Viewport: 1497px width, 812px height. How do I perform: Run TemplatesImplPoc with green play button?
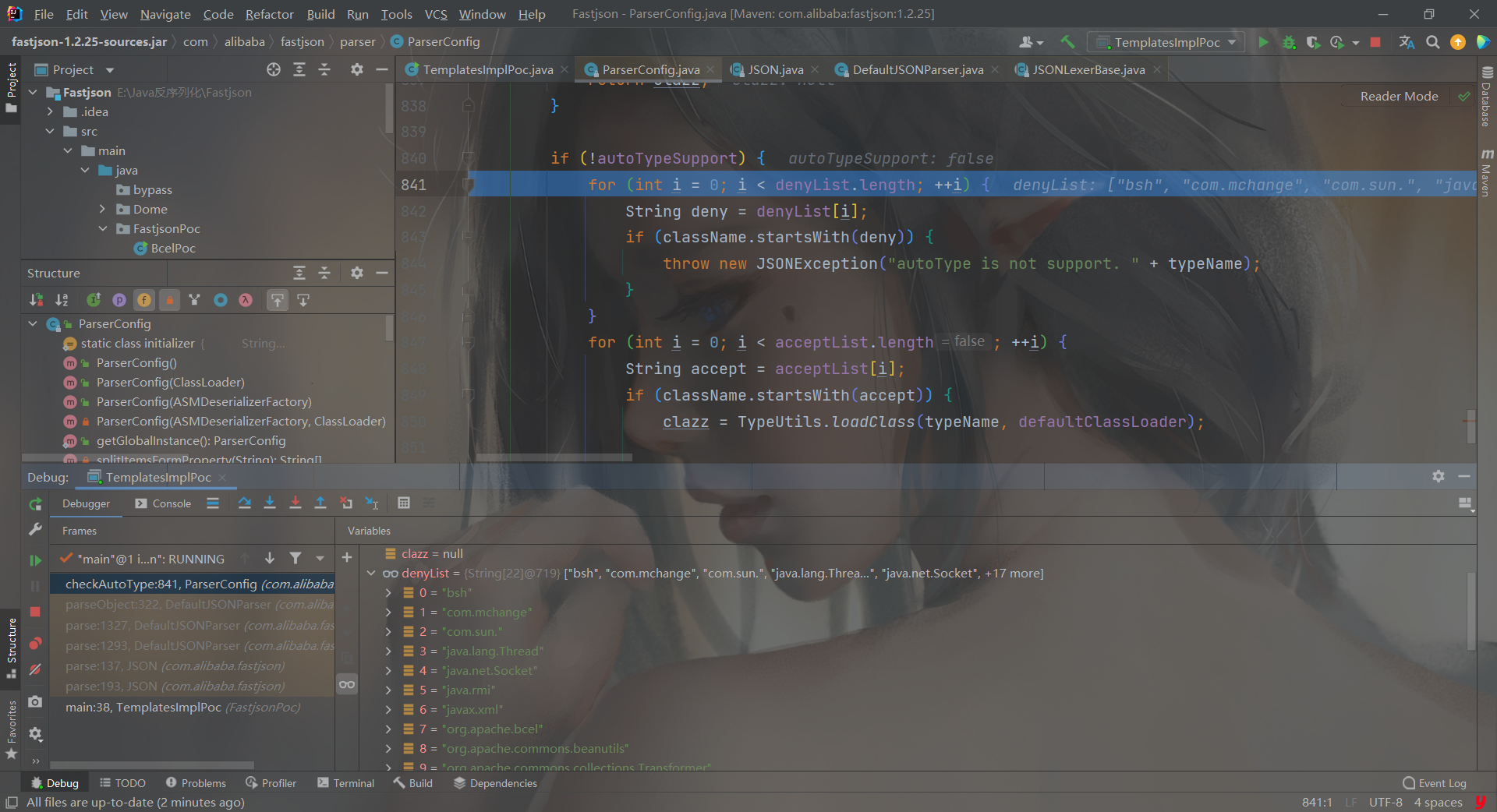1263,42
